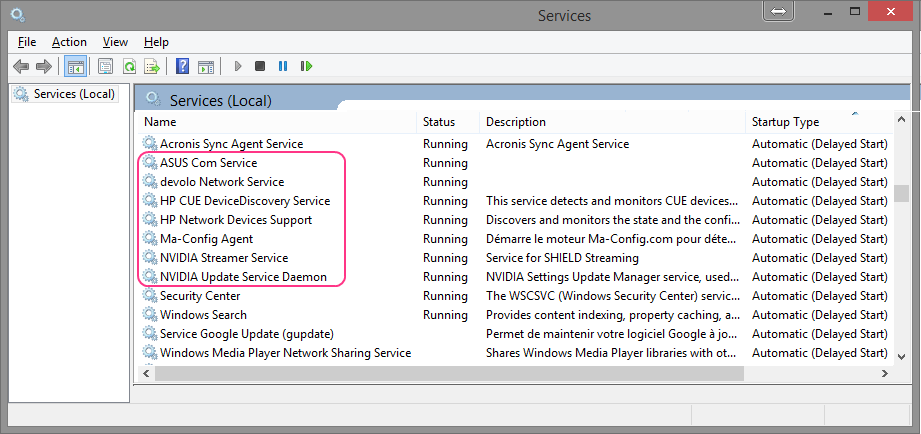
Task: Click Acronis Sync Agent Service description text
Action: [x=557, y=143]
